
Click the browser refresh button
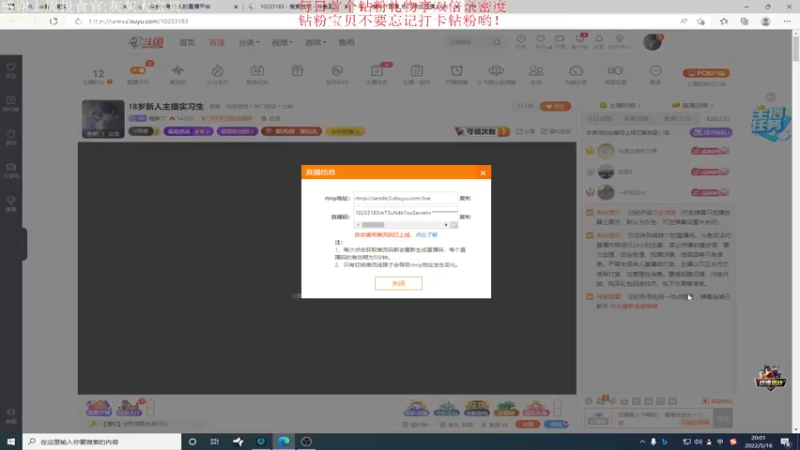[x=54, y=21]
